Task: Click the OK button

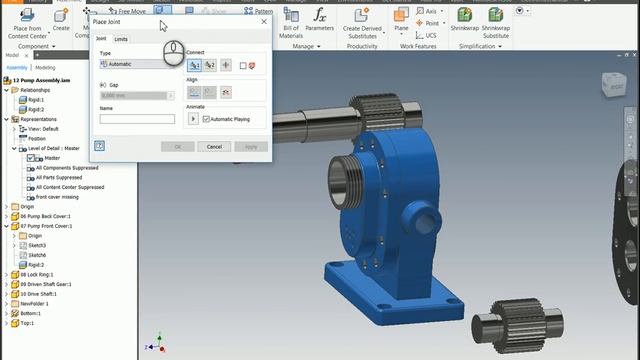Action: pos(178,147)
